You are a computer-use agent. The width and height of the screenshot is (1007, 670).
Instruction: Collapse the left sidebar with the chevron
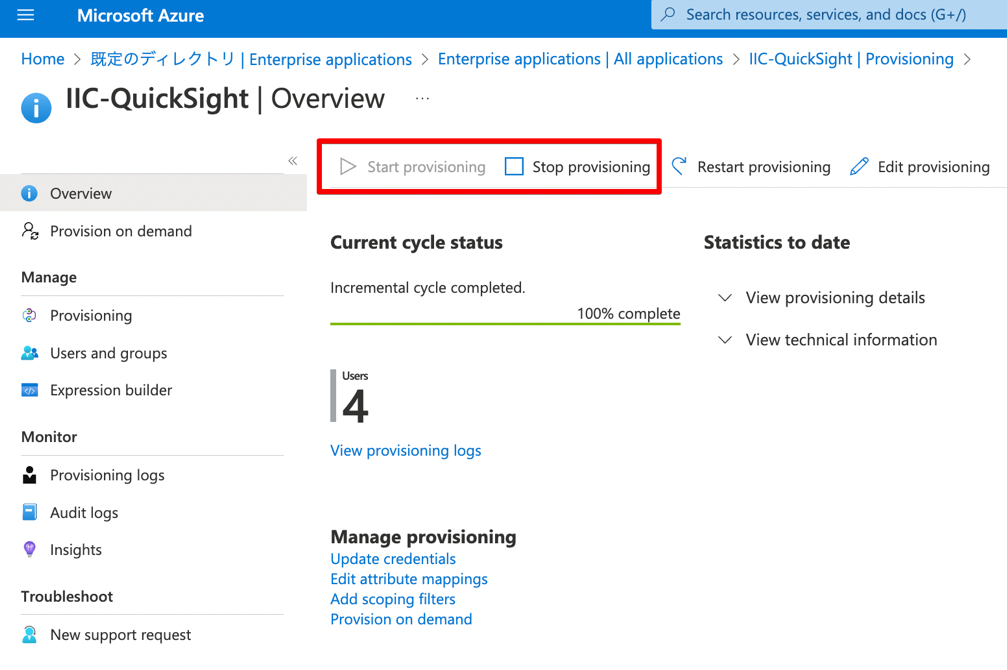(x=293, y=160)
